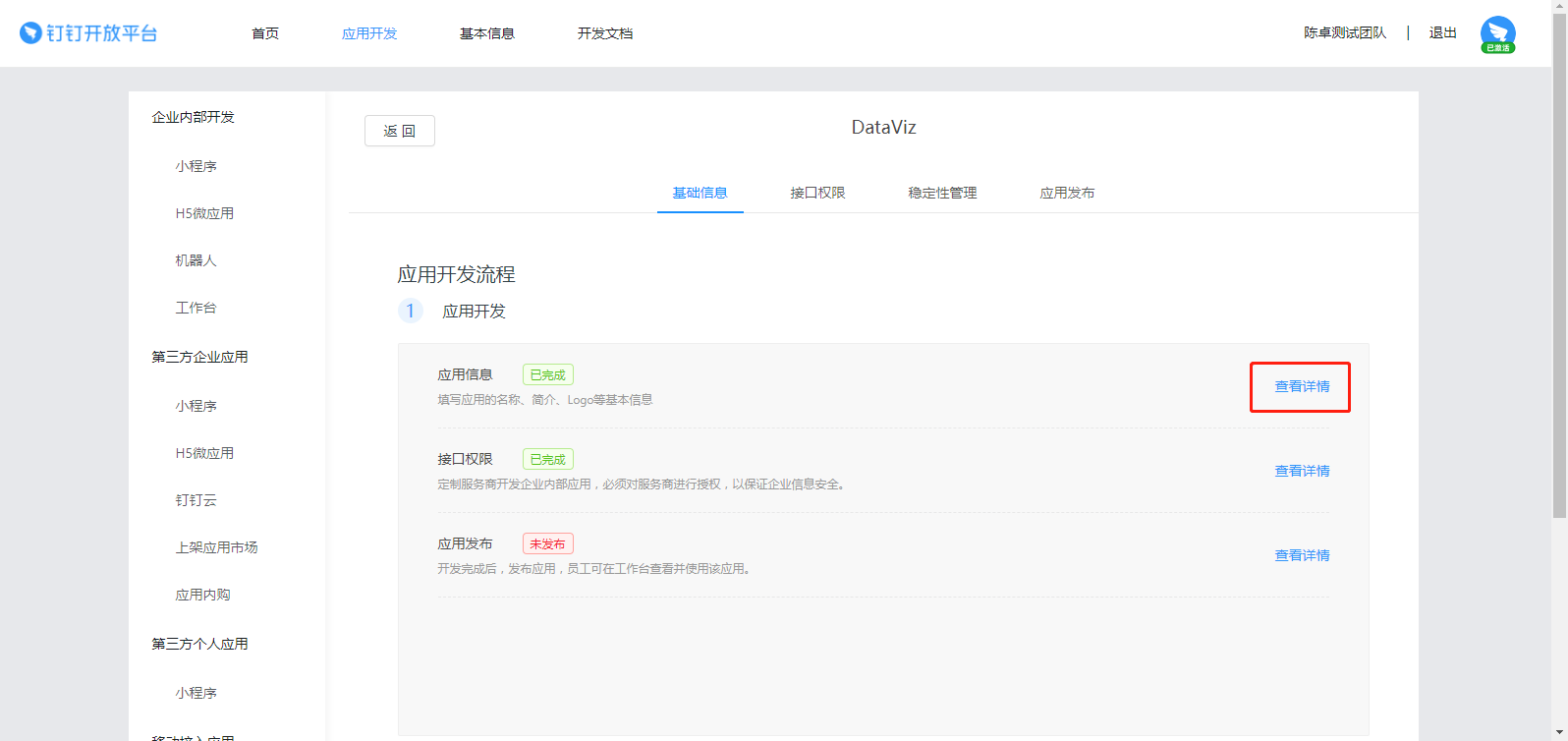Open 查看详情 for 应用信息 row
1568x741 pixels.
(x=1302, y=386)
